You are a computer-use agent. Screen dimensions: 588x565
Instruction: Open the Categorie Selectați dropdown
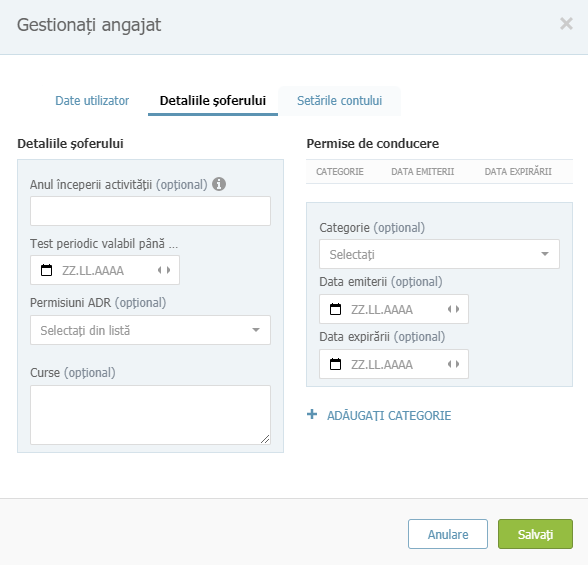(439, 254)
